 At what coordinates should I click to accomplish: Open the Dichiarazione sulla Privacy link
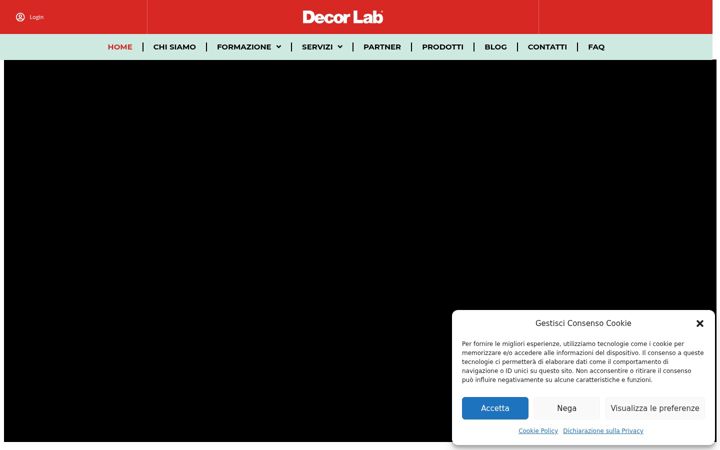click(603, 431)
